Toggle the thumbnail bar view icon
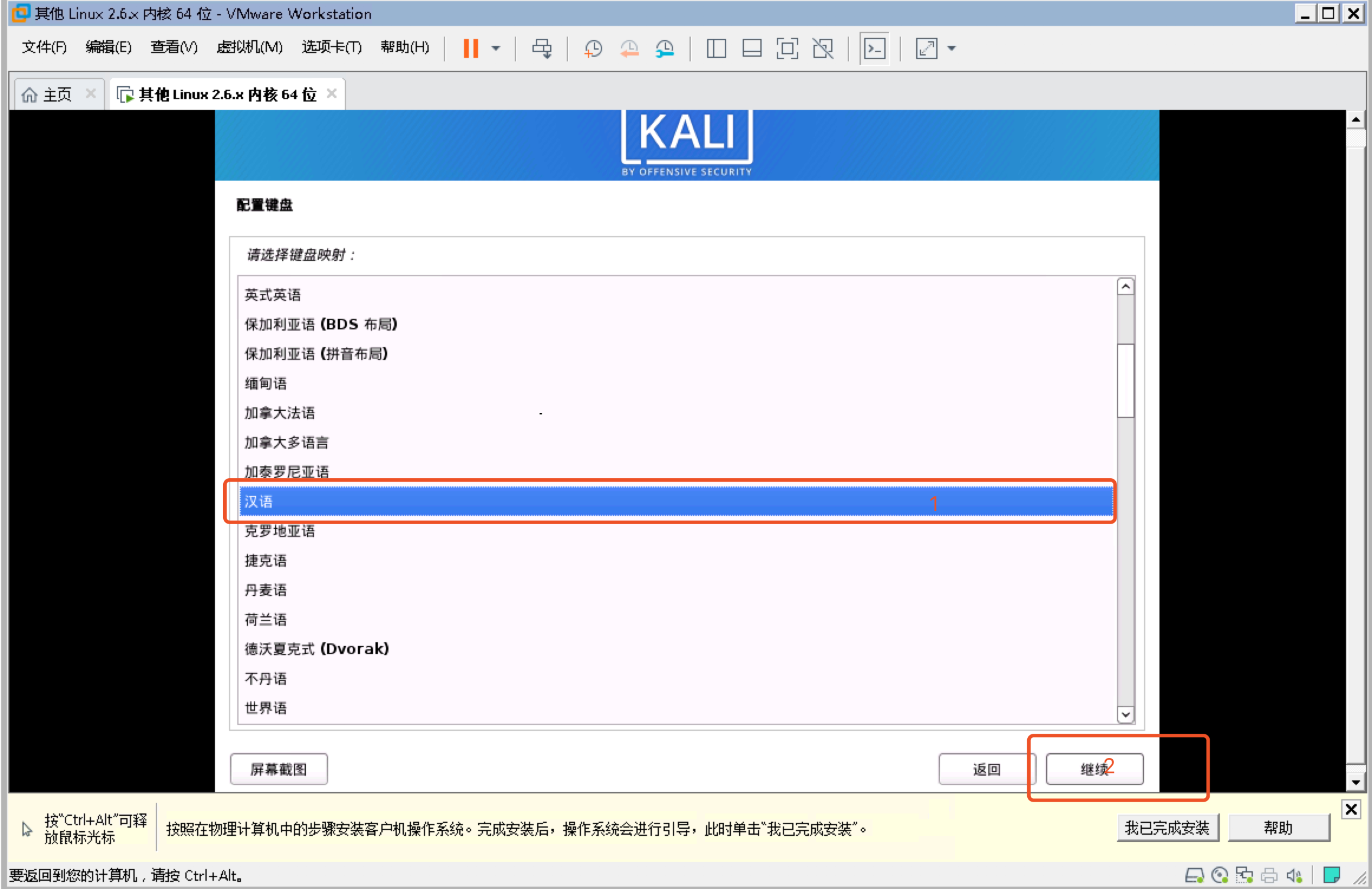 (x=752, y=48)
